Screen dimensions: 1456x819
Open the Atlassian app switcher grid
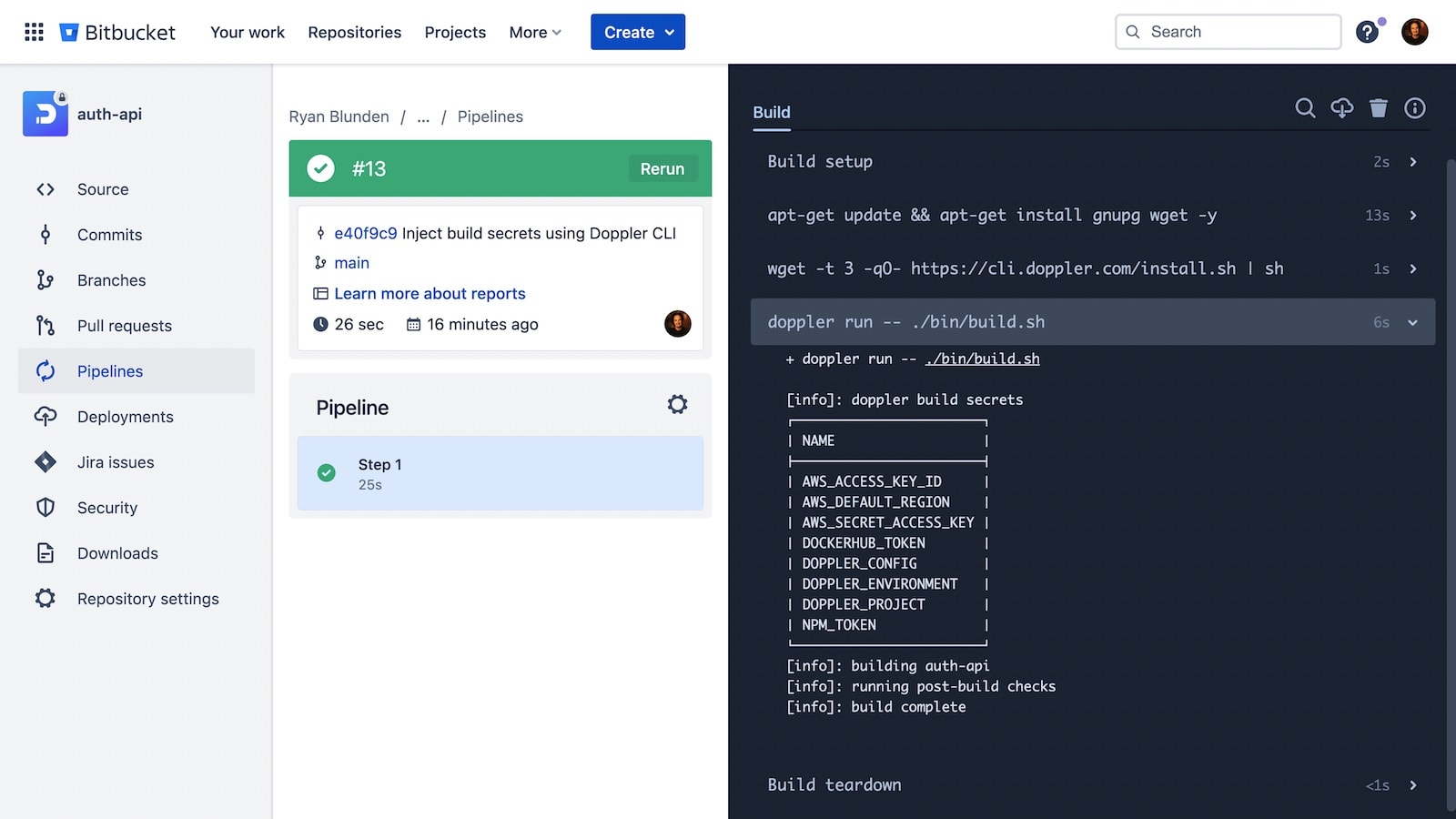pyautogui.click(x=34, y=32)
